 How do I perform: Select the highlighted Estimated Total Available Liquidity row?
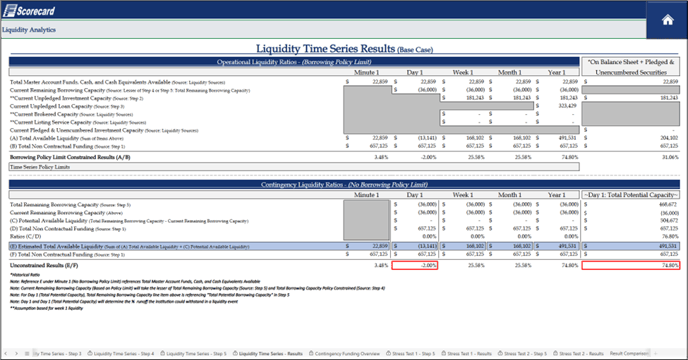pos(344,246)
